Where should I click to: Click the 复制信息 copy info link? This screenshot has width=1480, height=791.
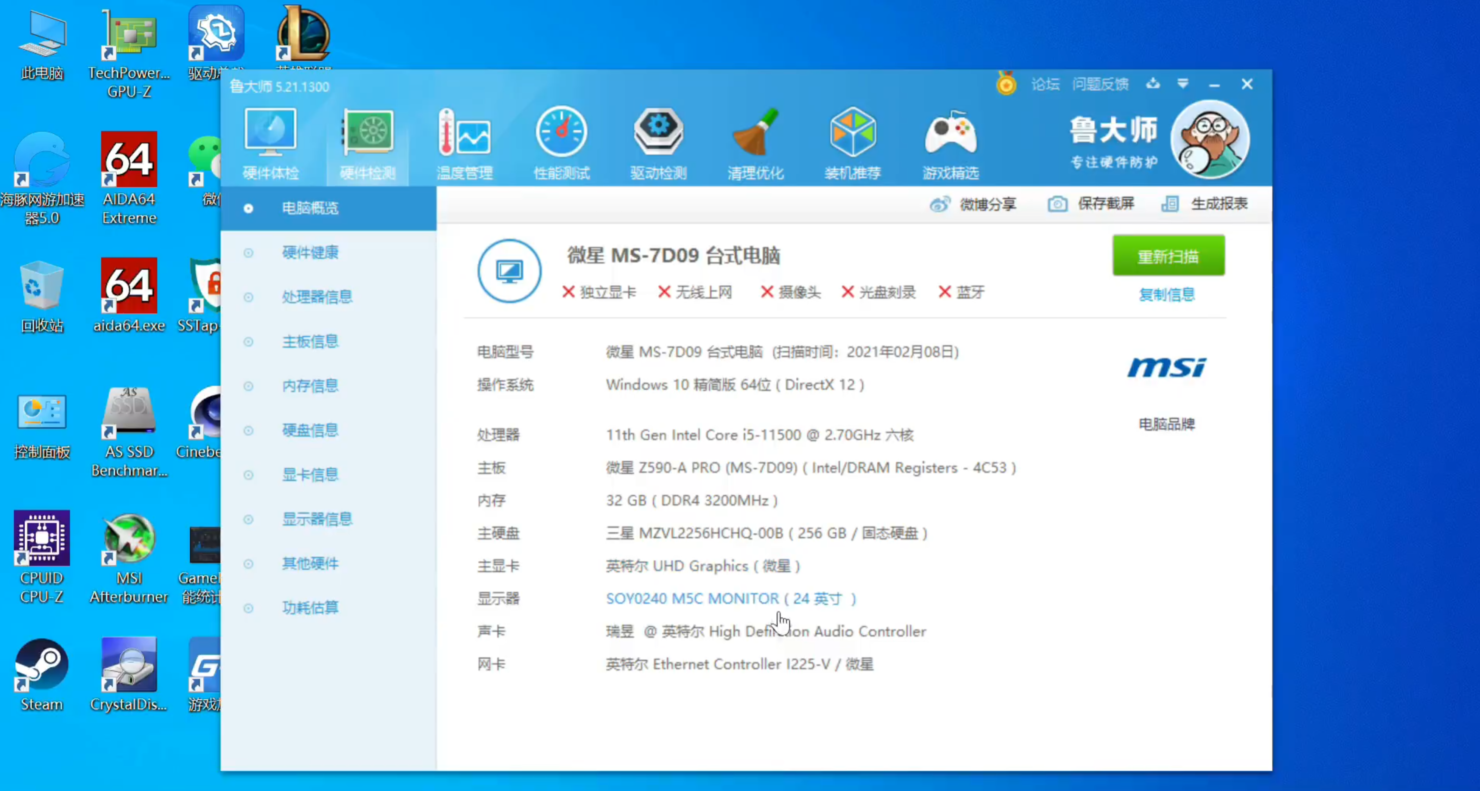(1167, 295)
